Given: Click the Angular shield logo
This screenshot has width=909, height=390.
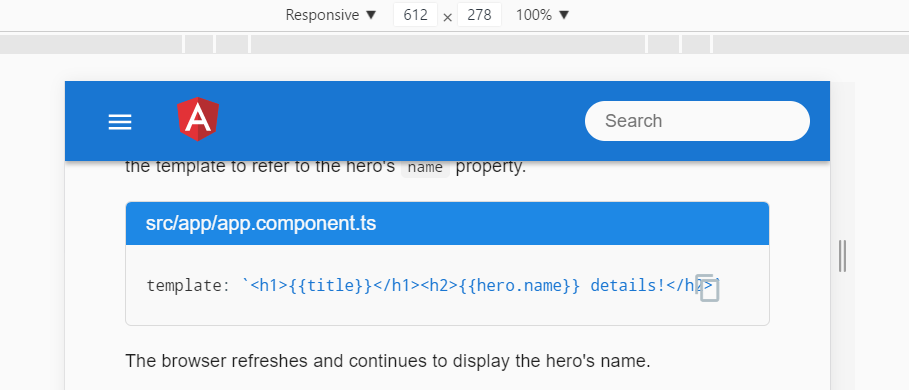Looking at the screenshot, I should coord(198,119).
